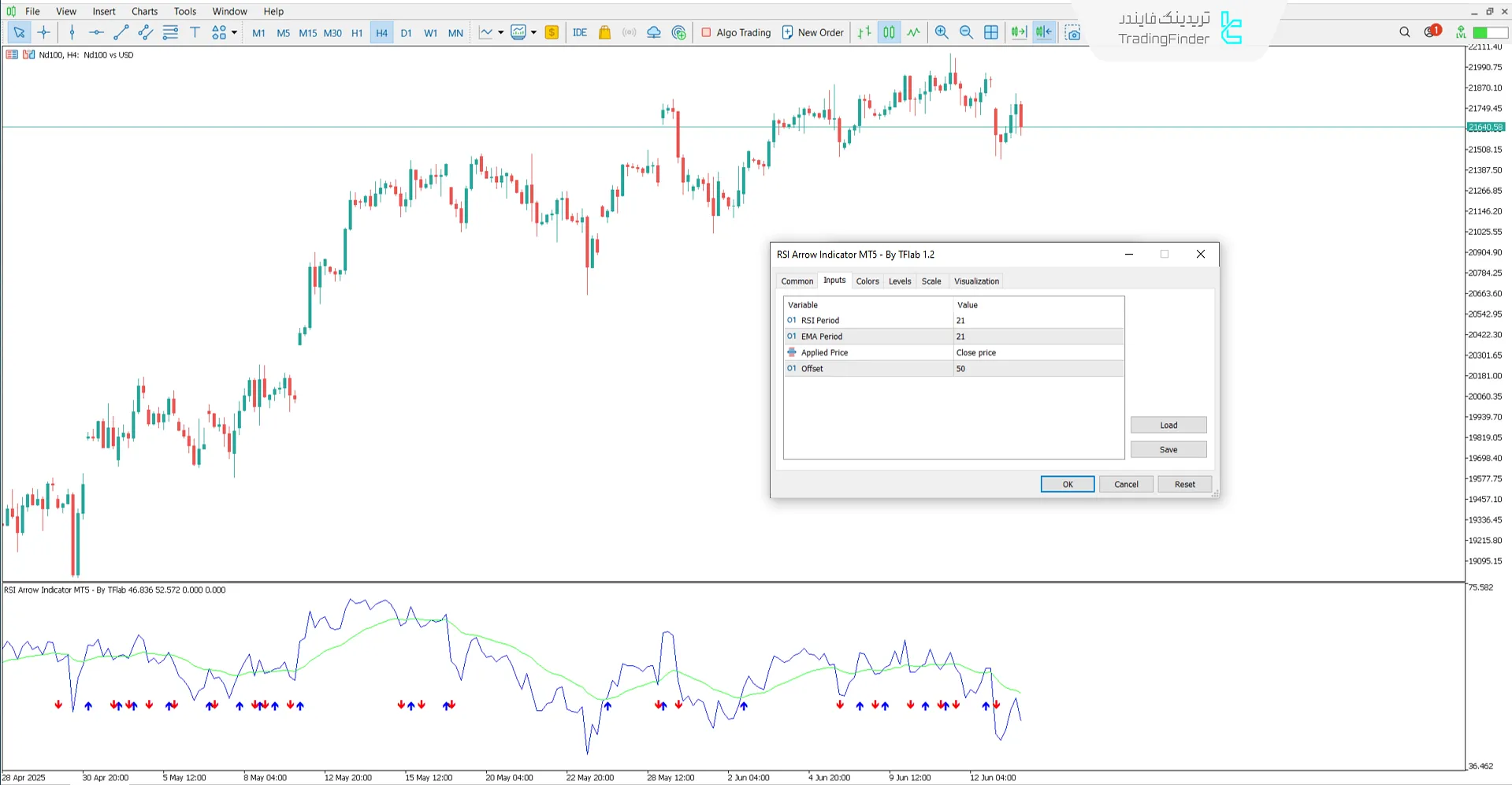Capture a chart screenshot with the camera icon
1512x785 pixels.
click(x=1073, y=32)
